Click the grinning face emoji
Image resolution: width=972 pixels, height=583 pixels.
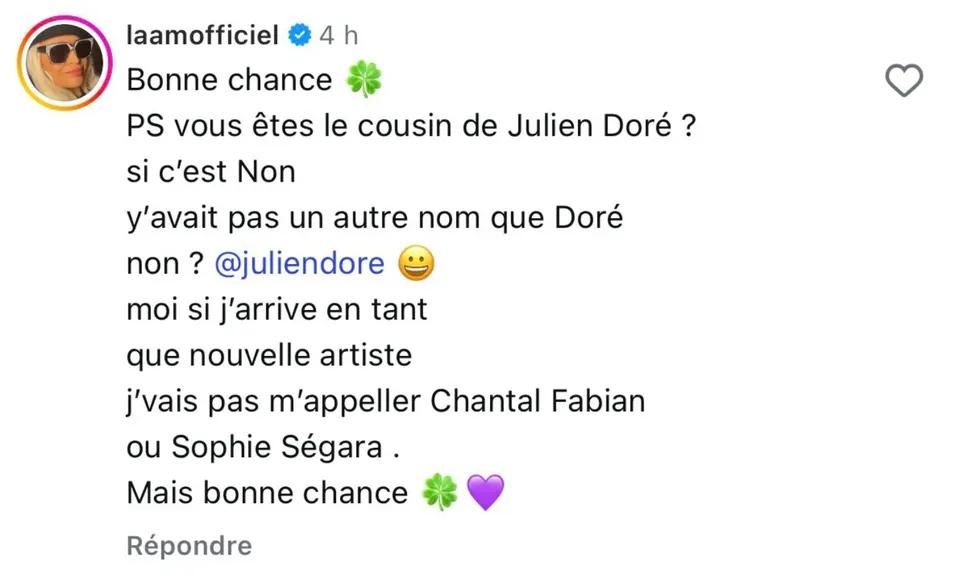point(416,264)
